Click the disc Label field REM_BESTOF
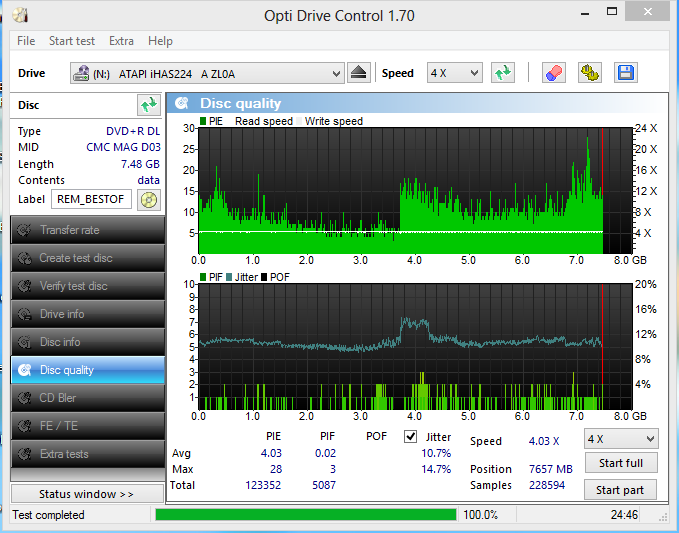The height and width of the screenshot is (533, 679). [91, 199]
